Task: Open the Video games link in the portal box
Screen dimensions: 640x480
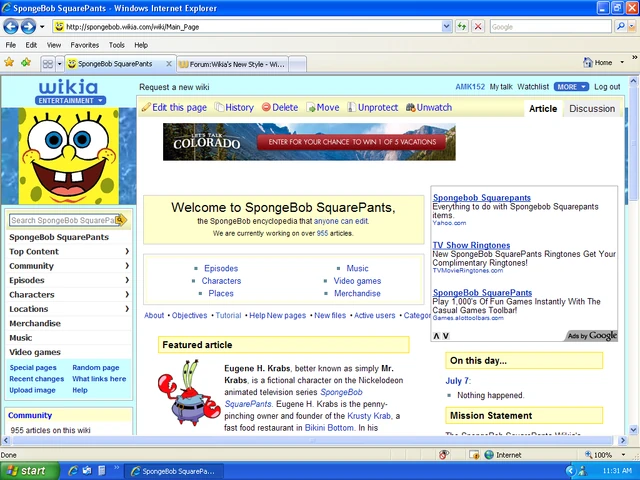Action: point(357,281)
